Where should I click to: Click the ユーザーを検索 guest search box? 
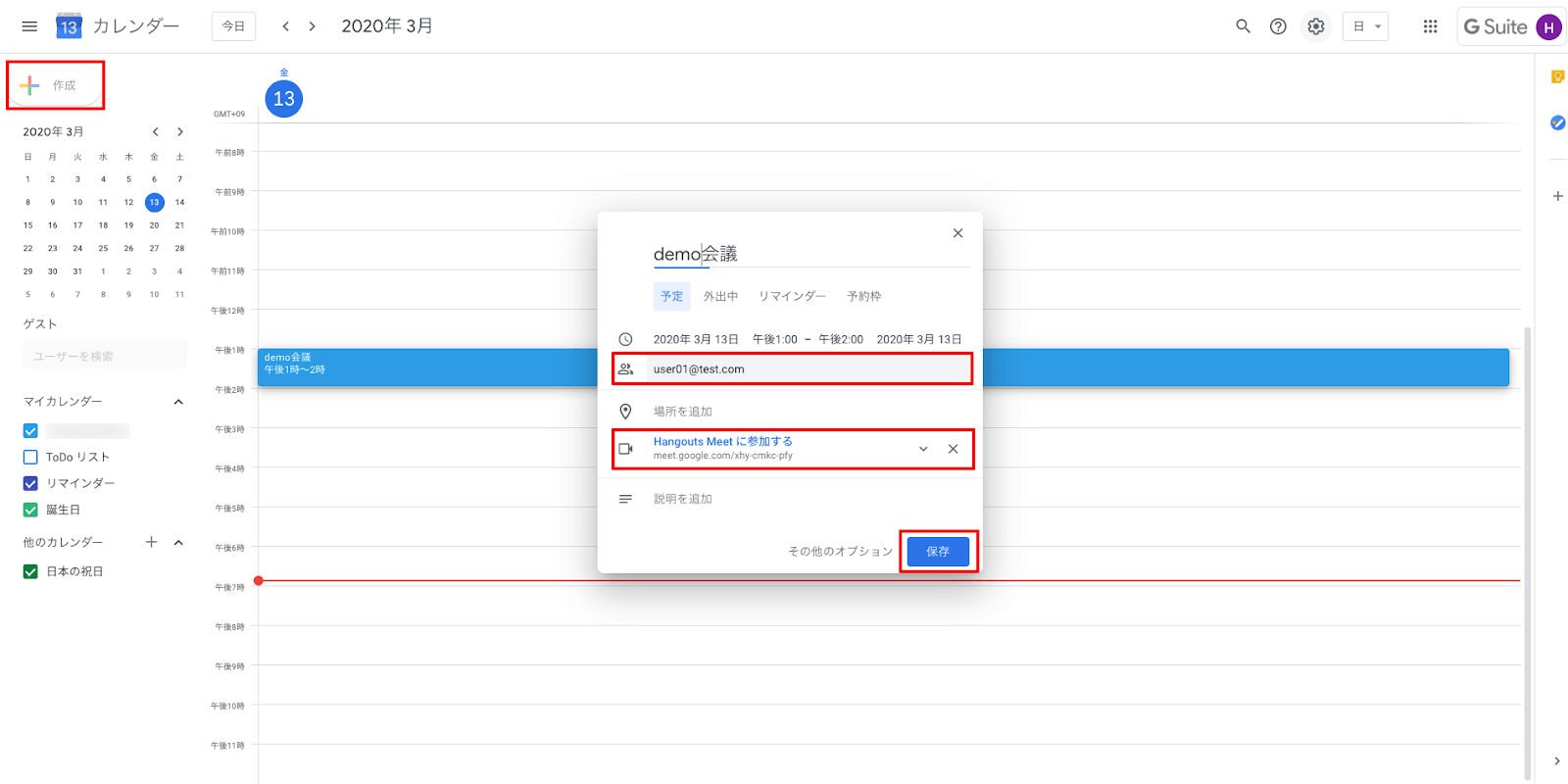[x=105, y=356]
